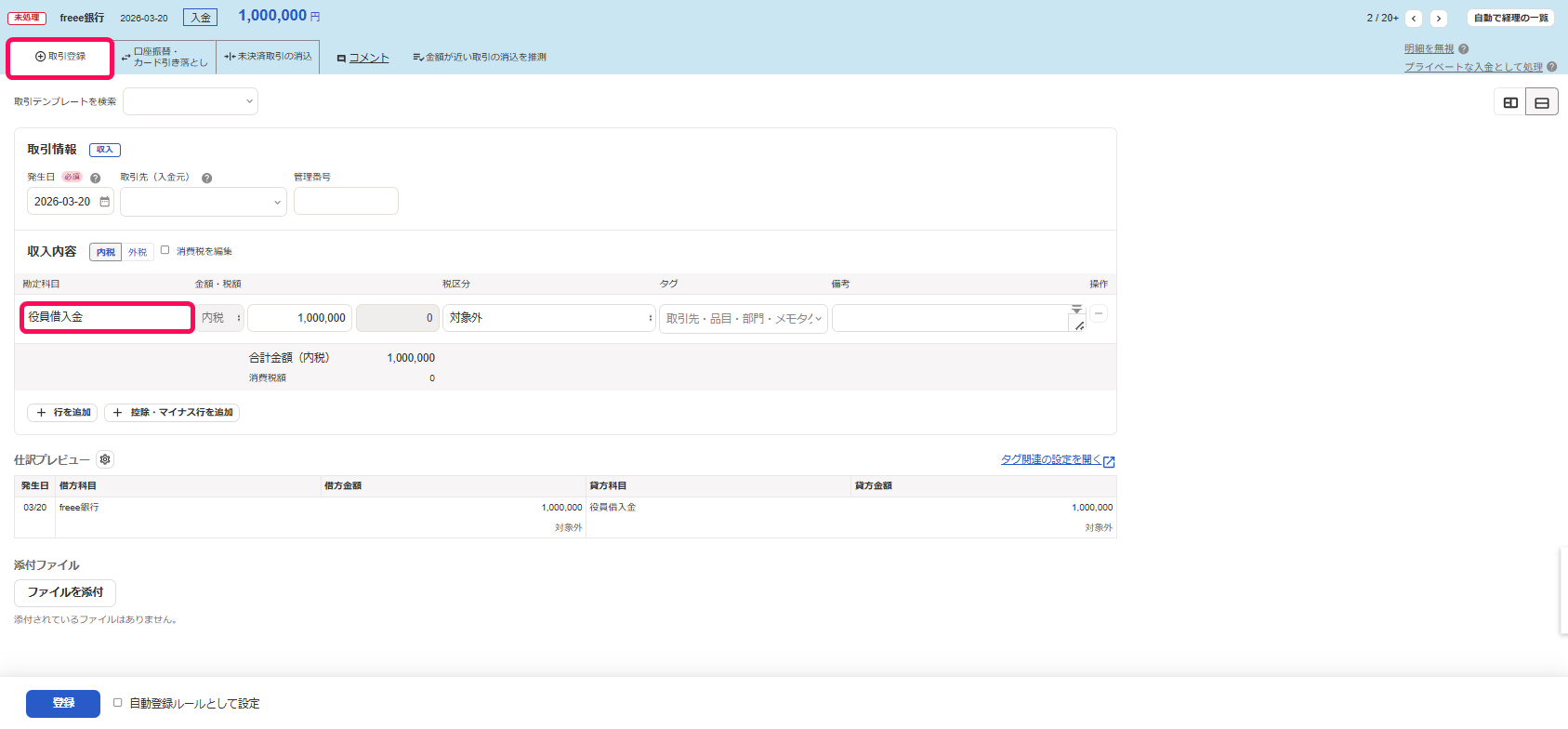
Task: Go to next statement with right chevron
Action: (1439, 19)
